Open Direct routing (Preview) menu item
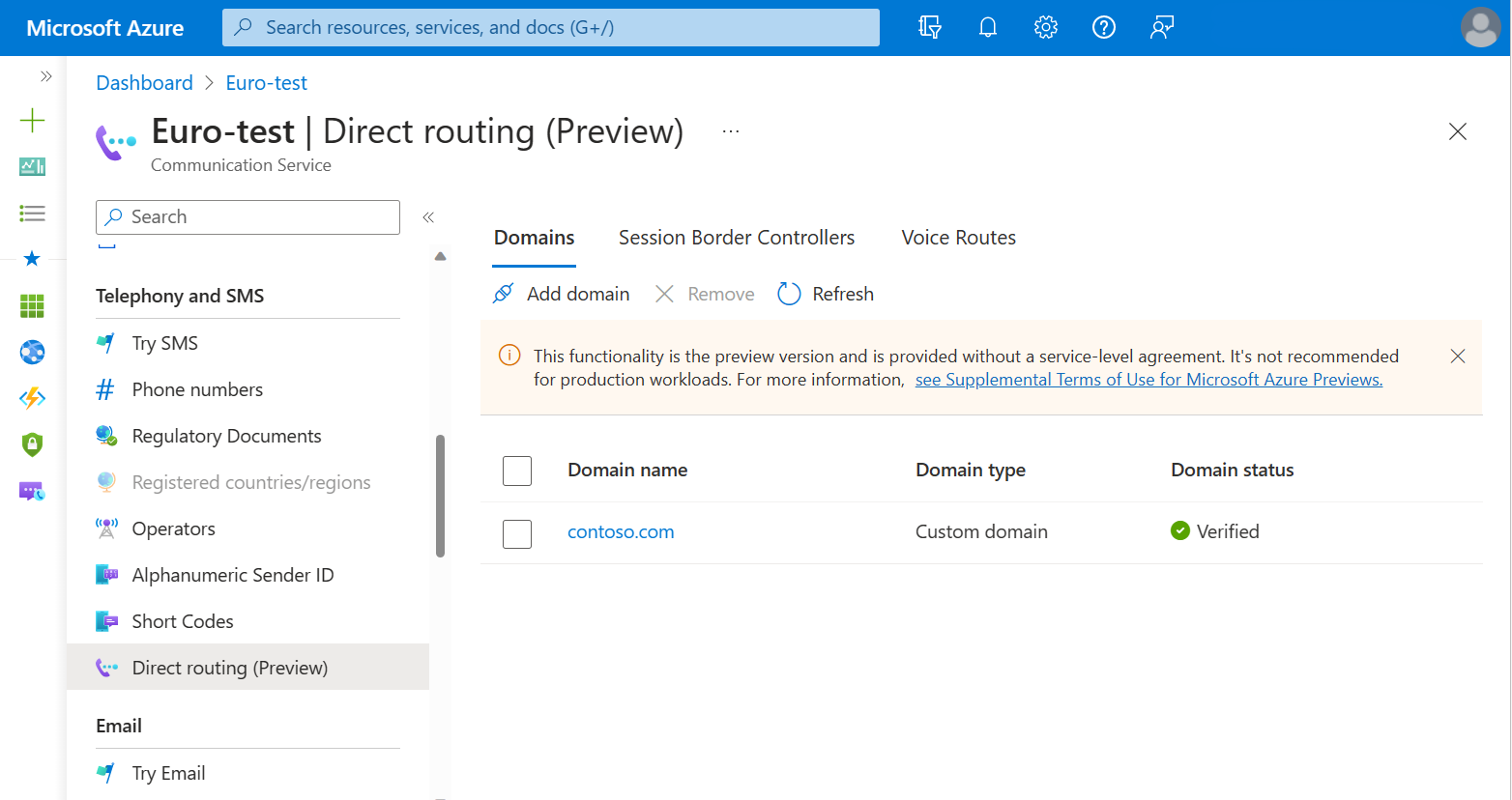The width and height of the screenshot is (1512, 800). coord(247,667)
